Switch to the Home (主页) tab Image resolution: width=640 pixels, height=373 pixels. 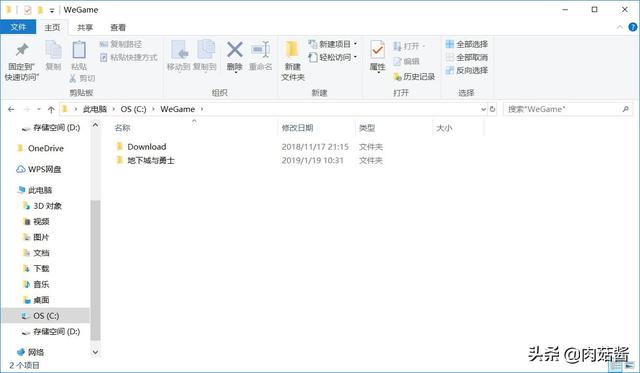pyautogui.click(x=52, y=27)
